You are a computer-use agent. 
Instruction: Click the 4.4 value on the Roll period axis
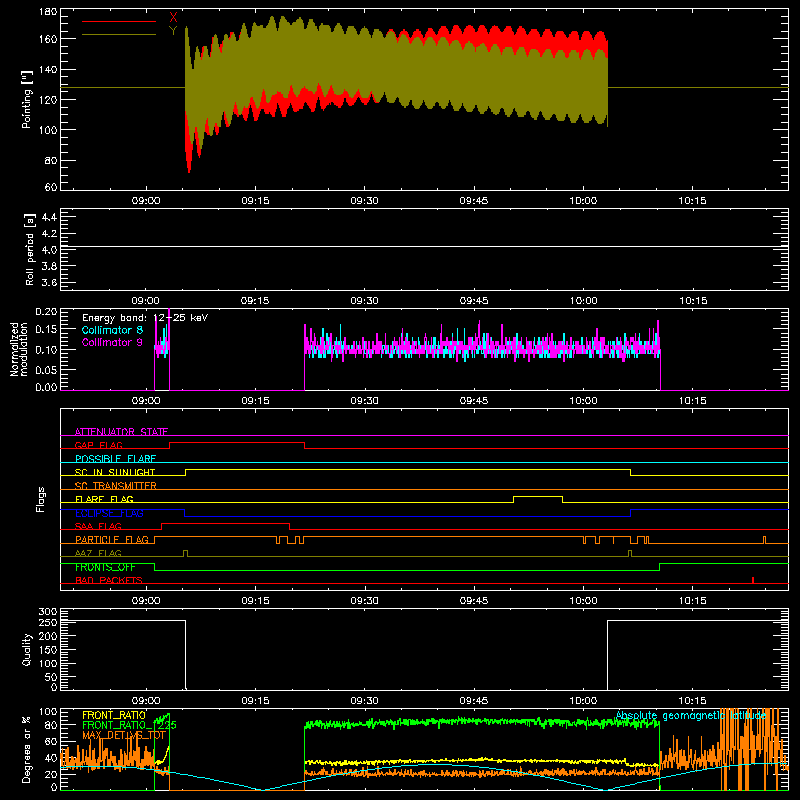click(x=49, y=217)
